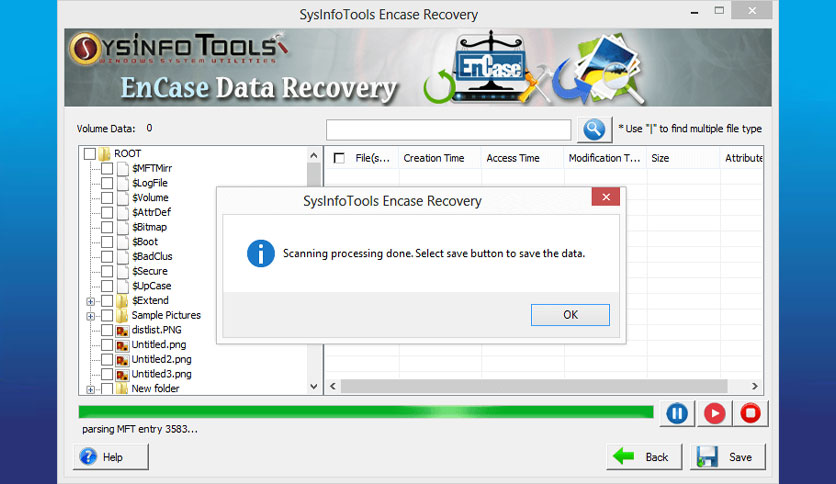
Task: Click the New folder icon
Action: [122, 389]
